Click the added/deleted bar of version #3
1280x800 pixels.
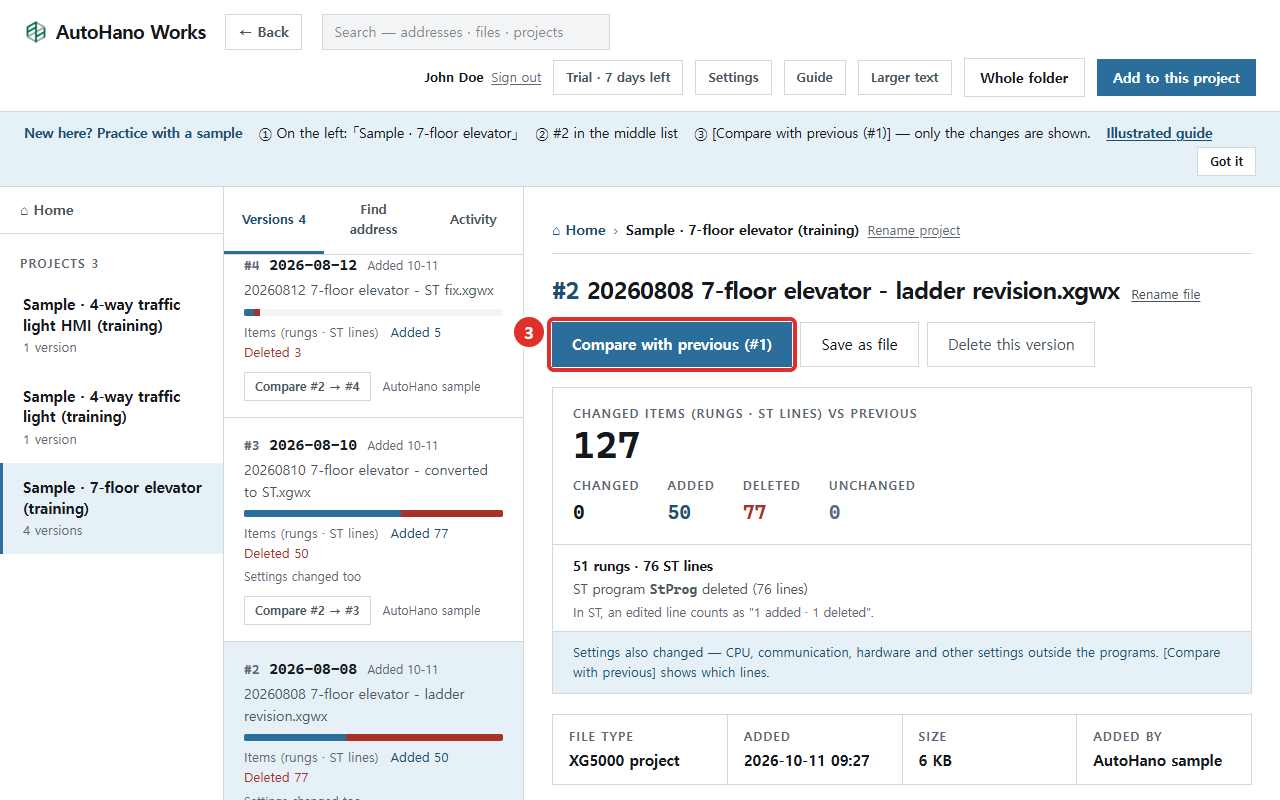coord(373,514)
